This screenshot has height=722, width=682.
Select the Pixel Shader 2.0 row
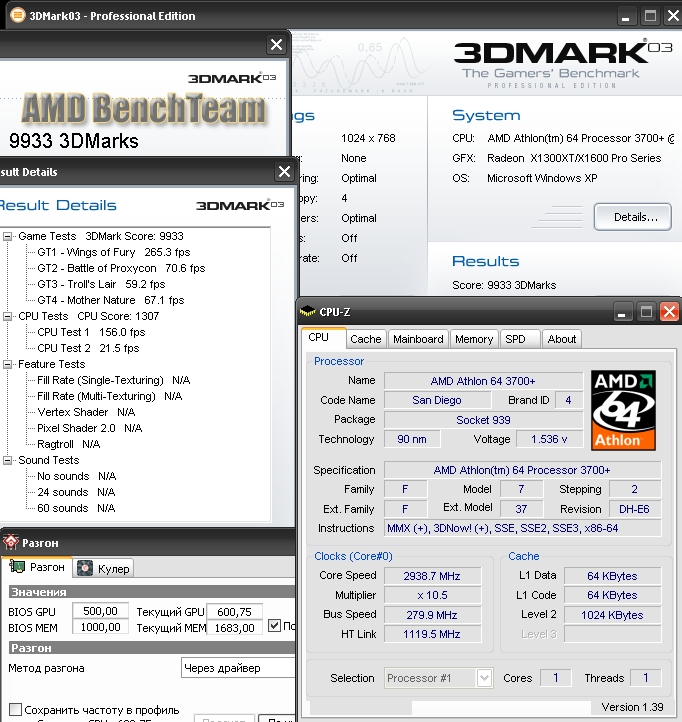89,428
